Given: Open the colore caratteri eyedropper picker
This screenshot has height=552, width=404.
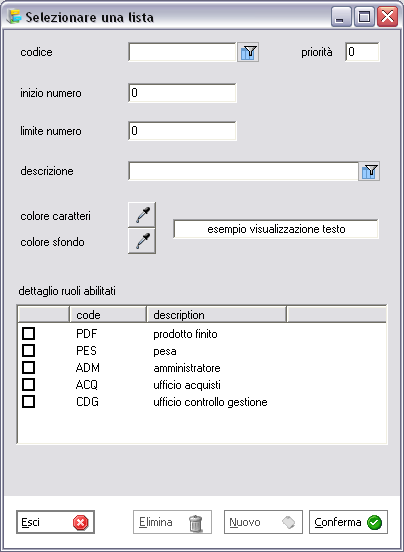Looking at the screenshot, I should (142, 215).
